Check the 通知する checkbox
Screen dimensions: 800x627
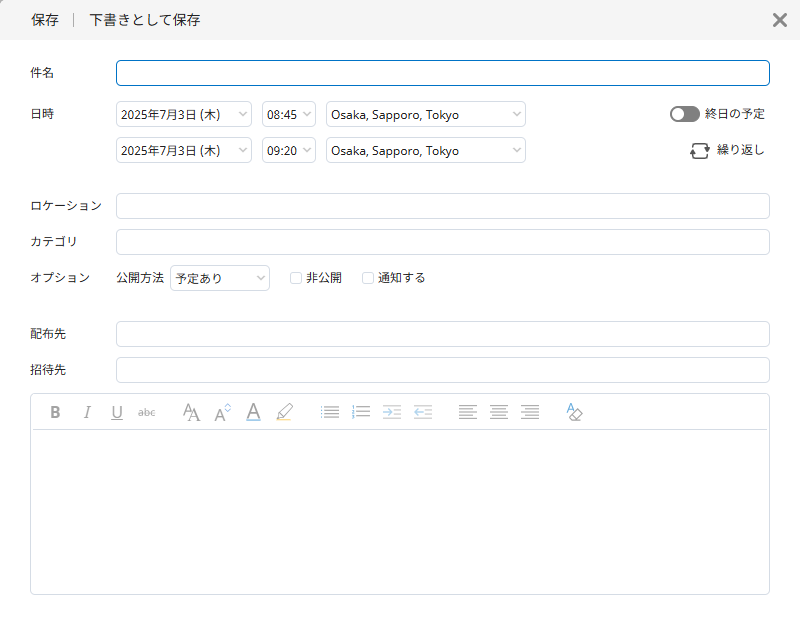pyautogui.click(x=368, y=278)
